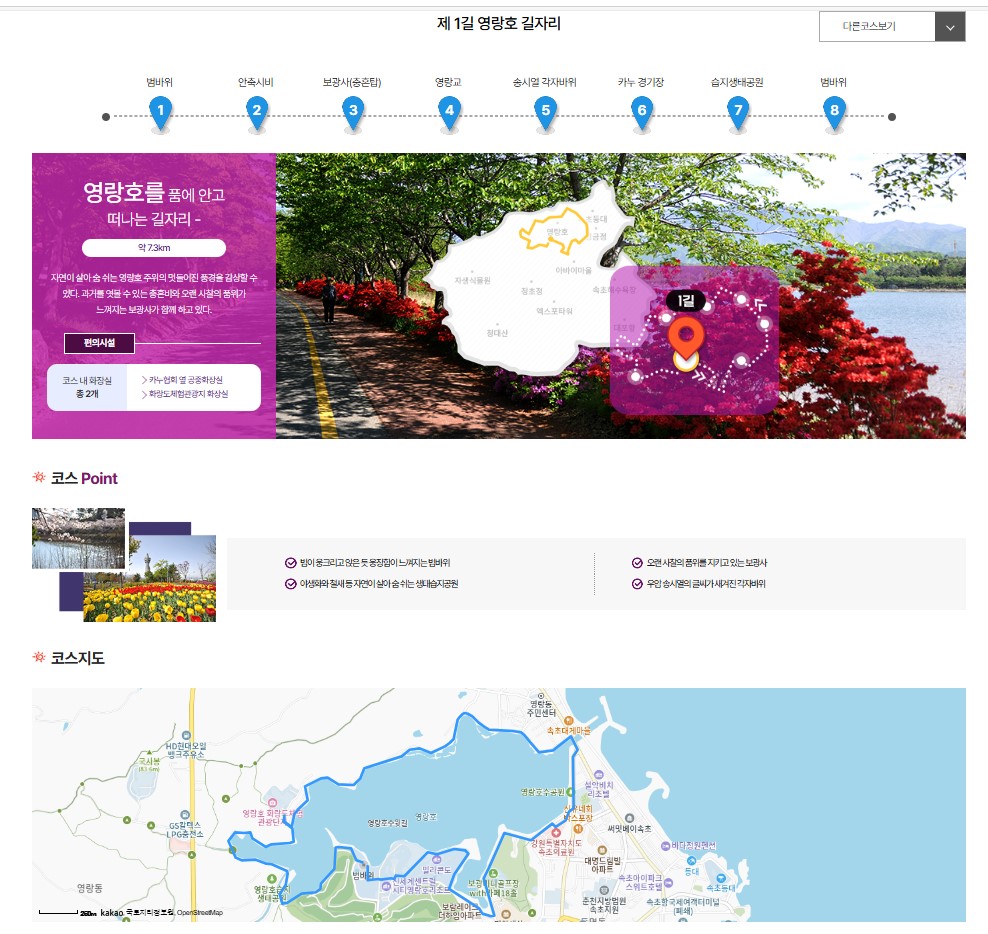Open the OpenStreetMap attribution link

point(200,913)
